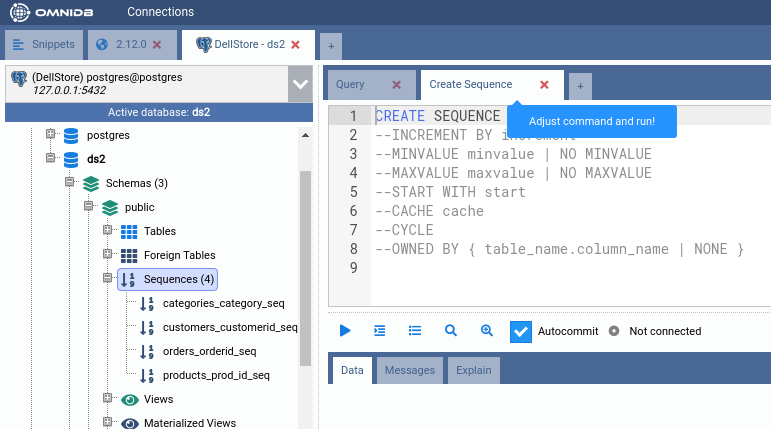Collapse the public schema node
This screenshot has width=771, height=429.
click(x=89, y=206)
